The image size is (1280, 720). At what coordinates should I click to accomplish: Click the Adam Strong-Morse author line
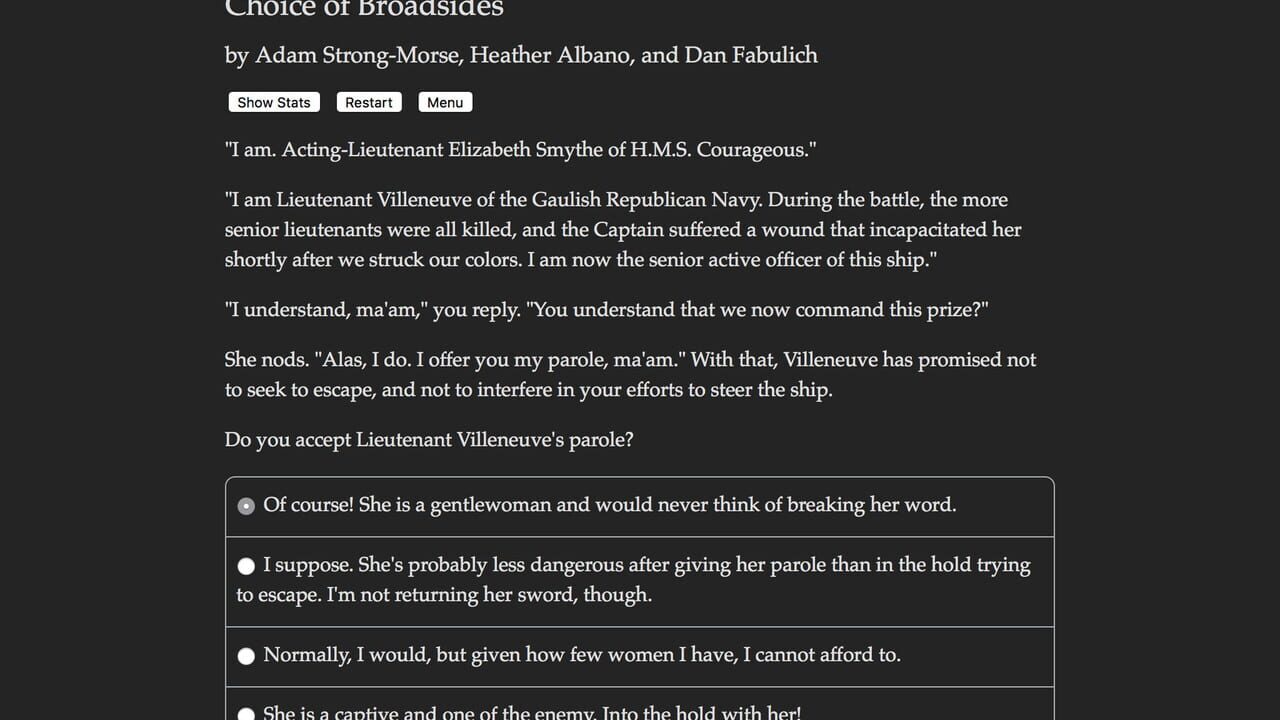click(521, 55)
